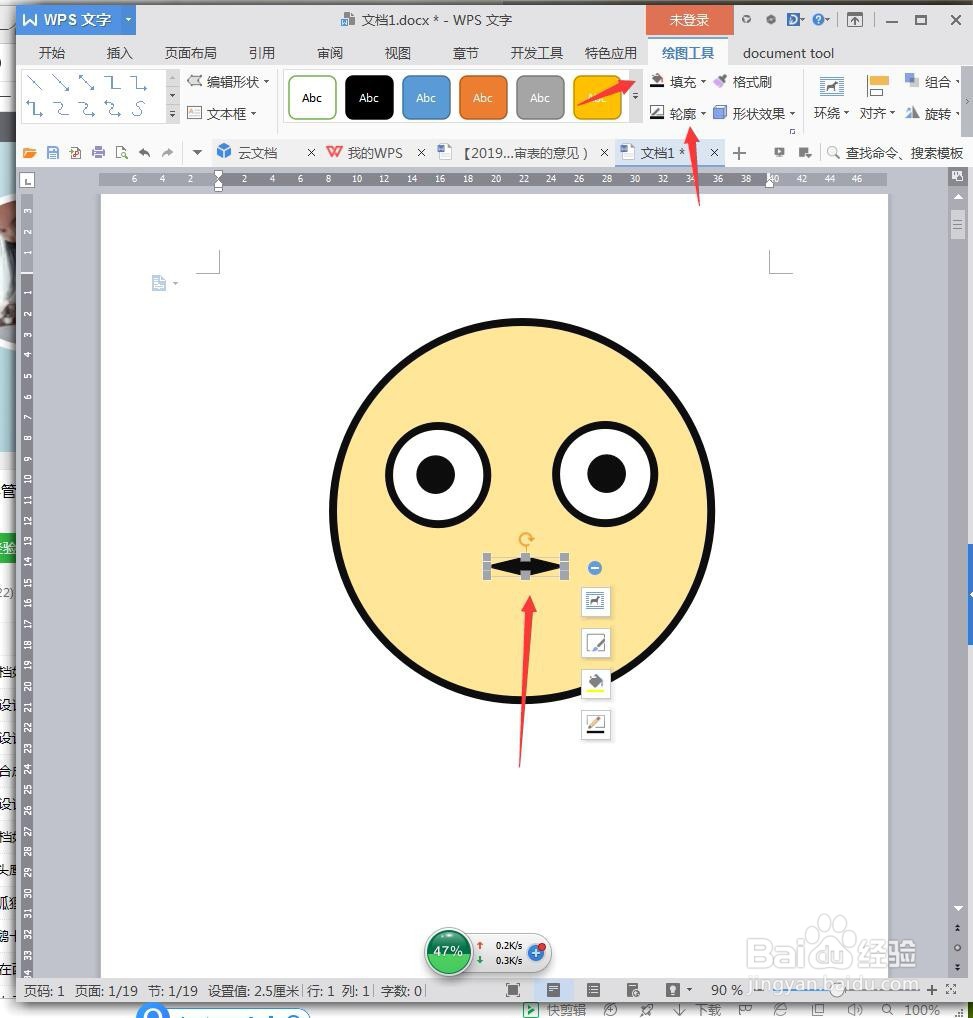Click the 格式刷 format painter

[743, 82]
